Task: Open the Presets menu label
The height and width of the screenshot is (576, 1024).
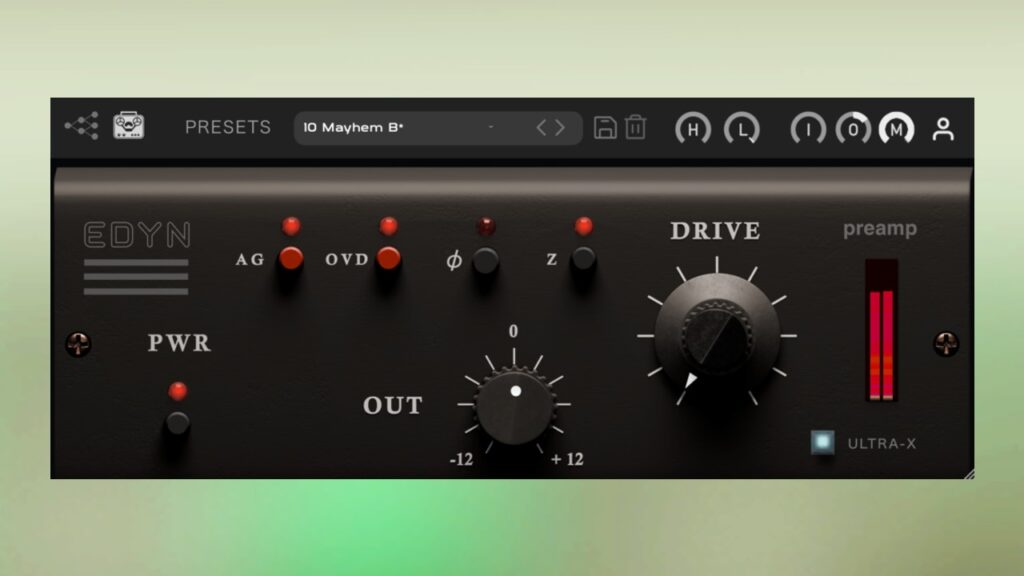Action: click(228, 127)
